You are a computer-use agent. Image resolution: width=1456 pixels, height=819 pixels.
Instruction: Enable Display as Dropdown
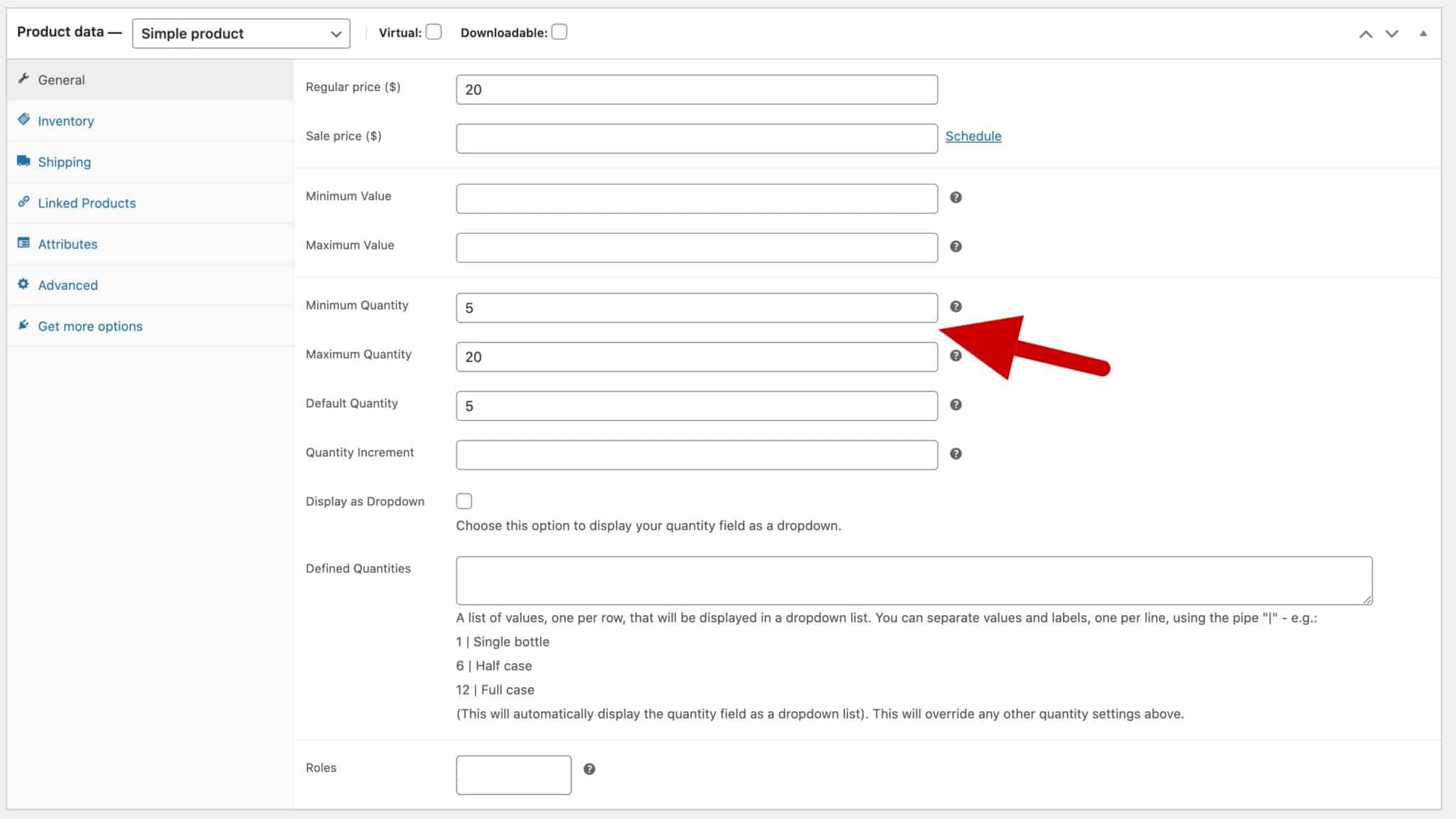[464, 500]
